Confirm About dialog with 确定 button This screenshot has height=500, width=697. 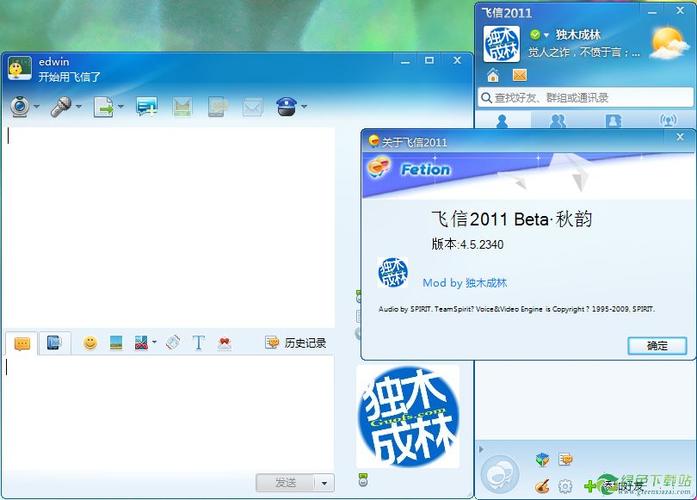tap(657, 346)
